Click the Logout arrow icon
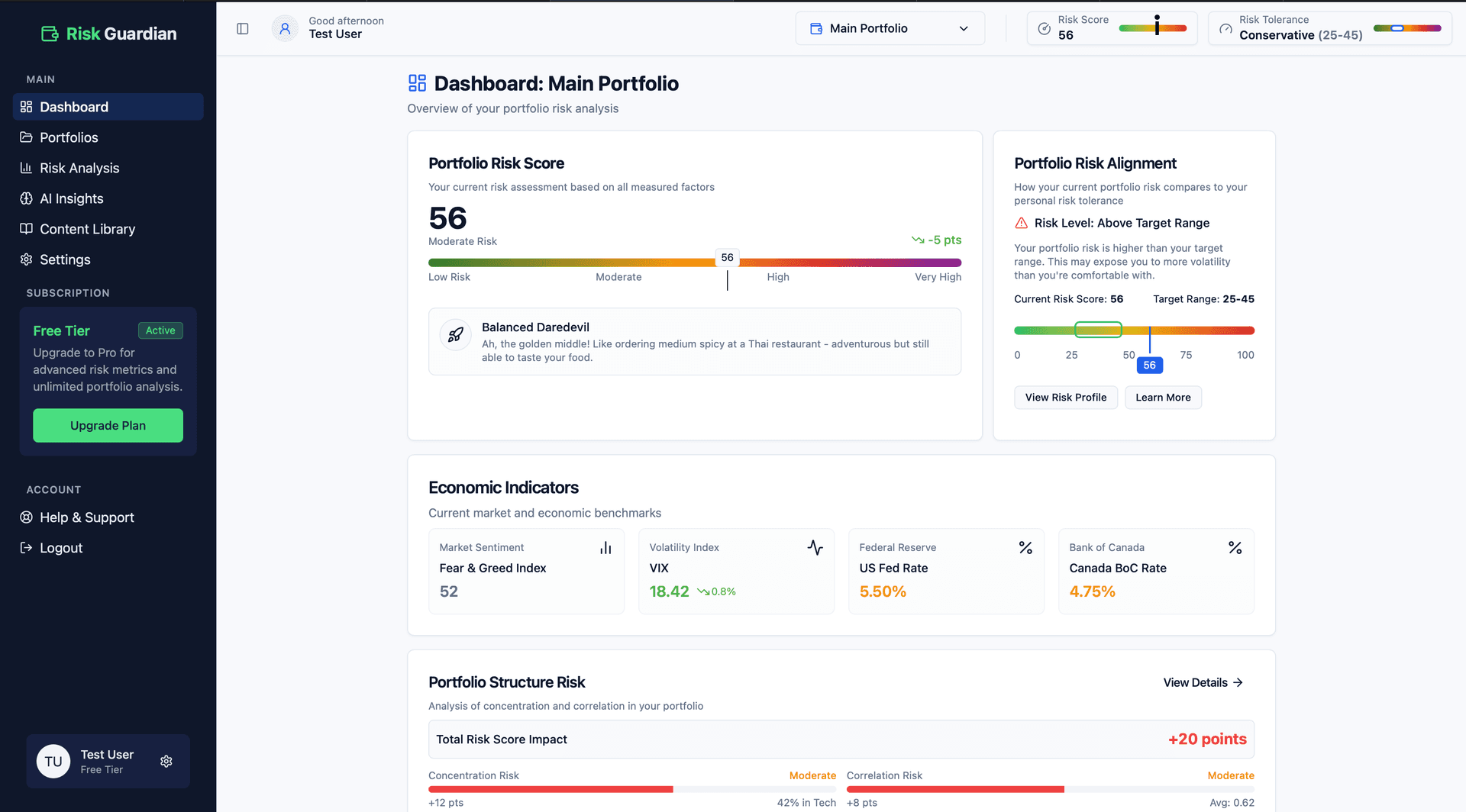This screenshot has height=812, width=1466. pos(26,548)
